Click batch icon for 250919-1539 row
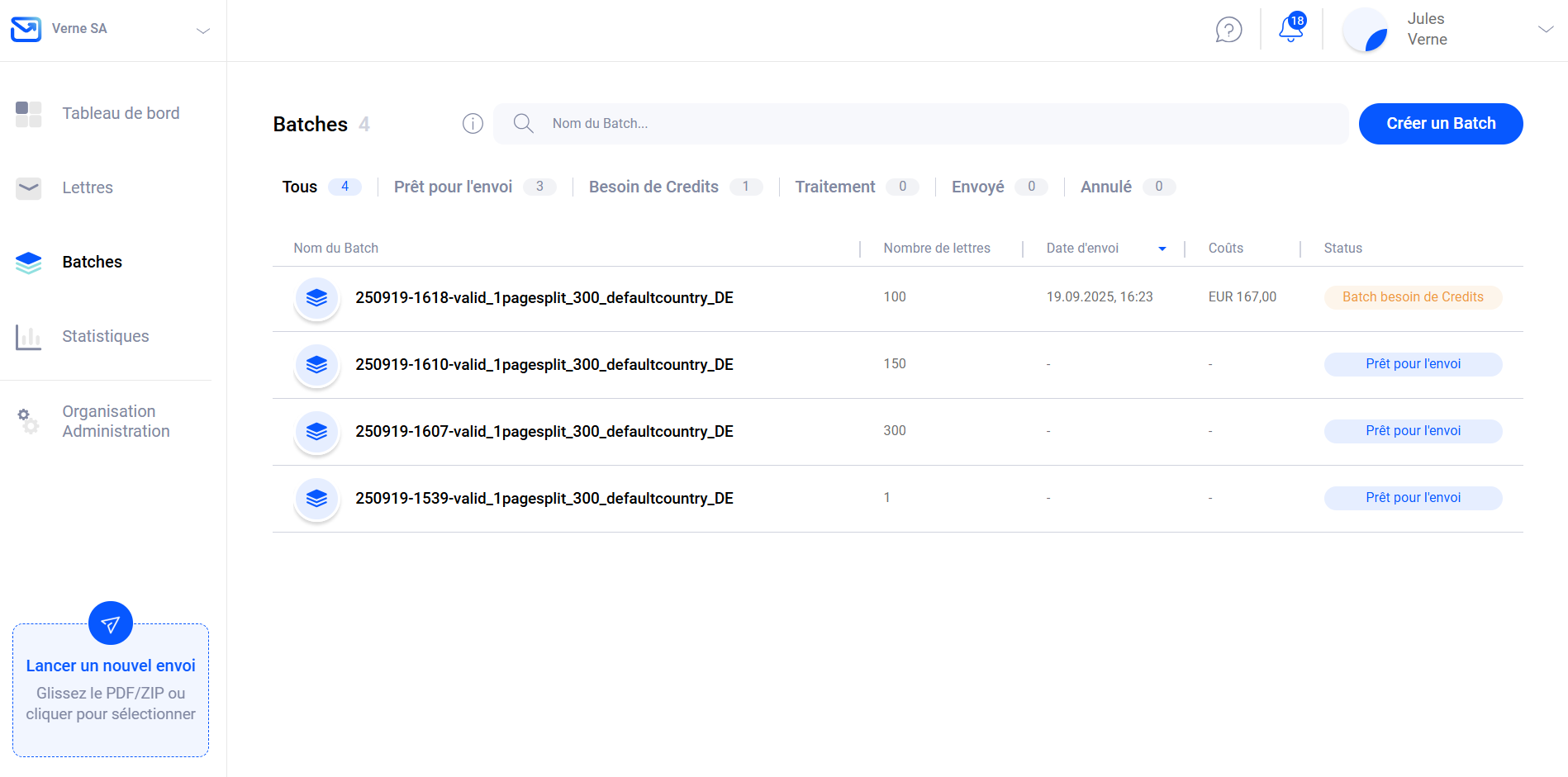Screen dimensions: 1568x777 [x=316, y=499]
